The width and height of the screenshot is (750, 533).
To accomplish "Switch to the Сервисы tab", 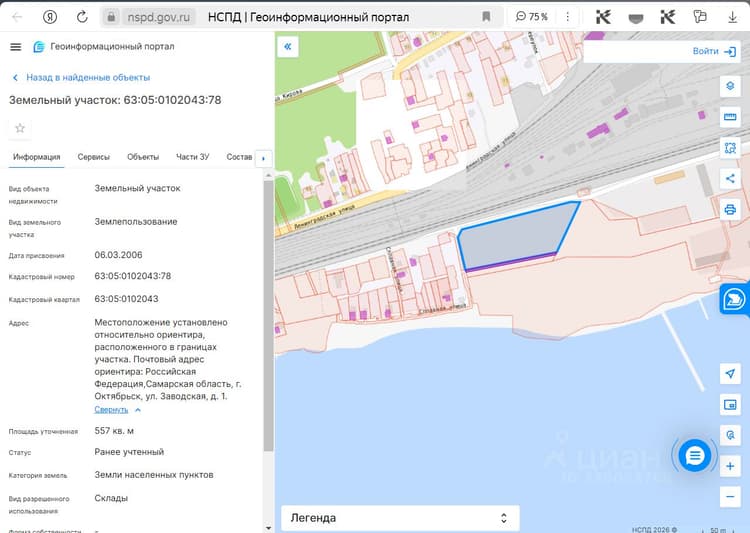I will coord(94,157).
